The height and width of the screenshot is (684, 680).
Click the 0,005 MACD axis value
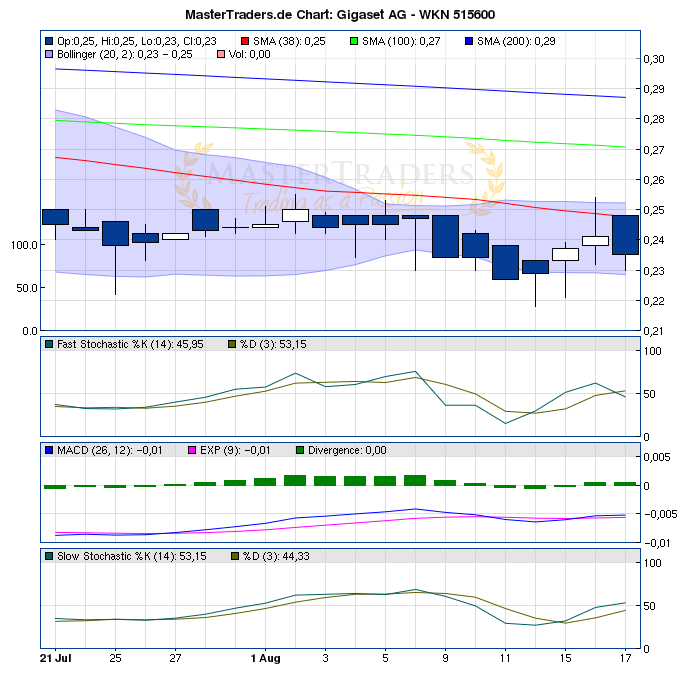coord(656,457)
